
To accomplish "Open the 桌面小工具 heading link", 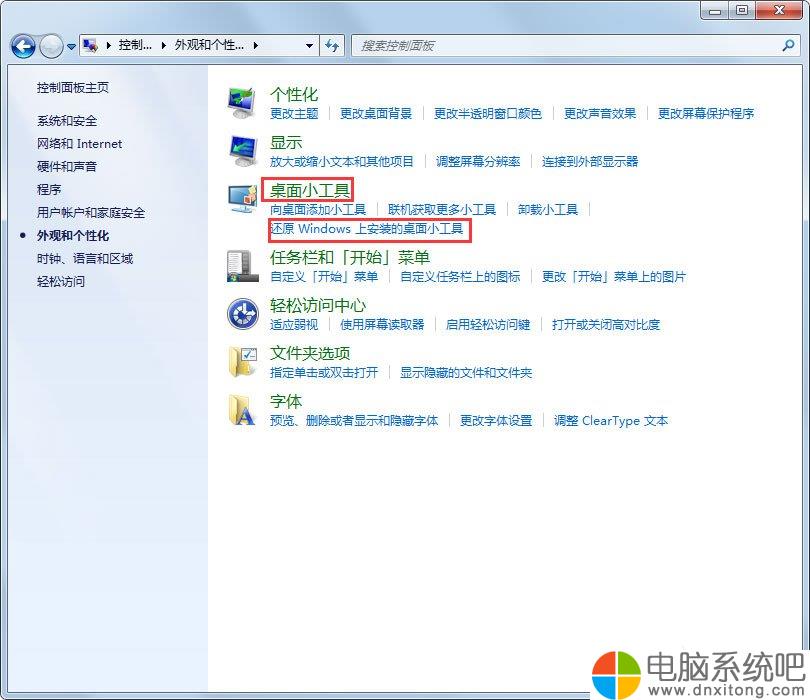I will pyautogui.click(x=310, y=191).
